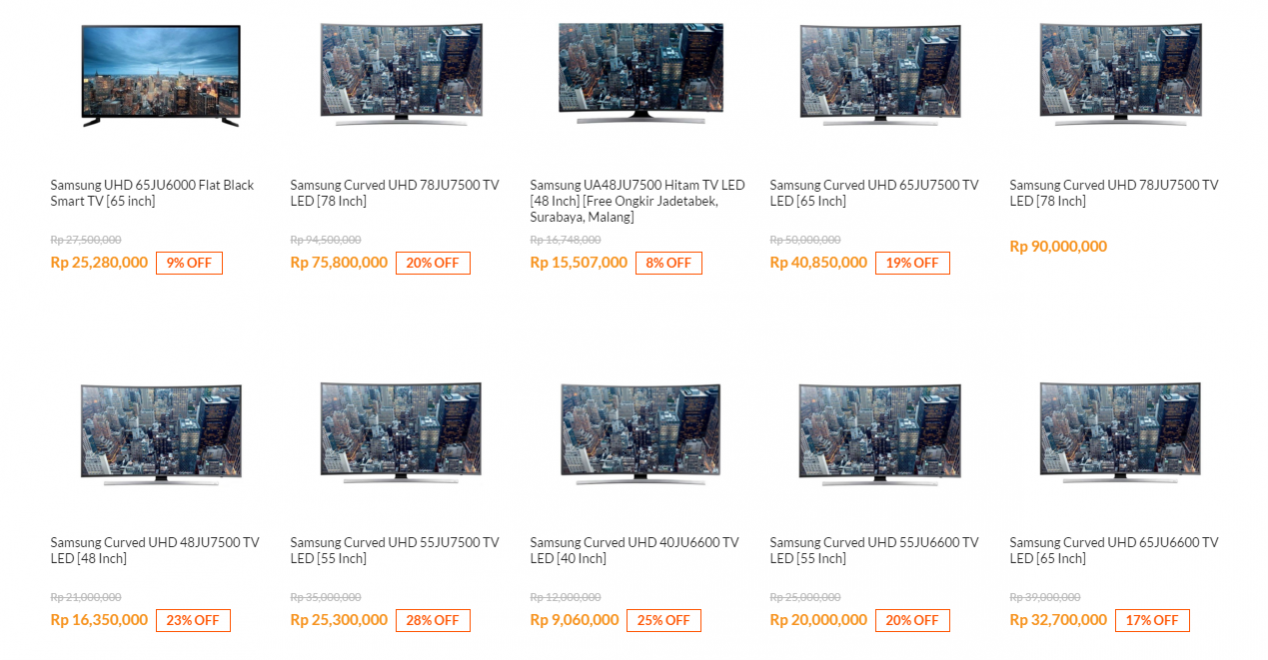The image size is (1268, 660).
Task: Click the Rp 20,000,000 price
Action: click(x=818, y=620)
